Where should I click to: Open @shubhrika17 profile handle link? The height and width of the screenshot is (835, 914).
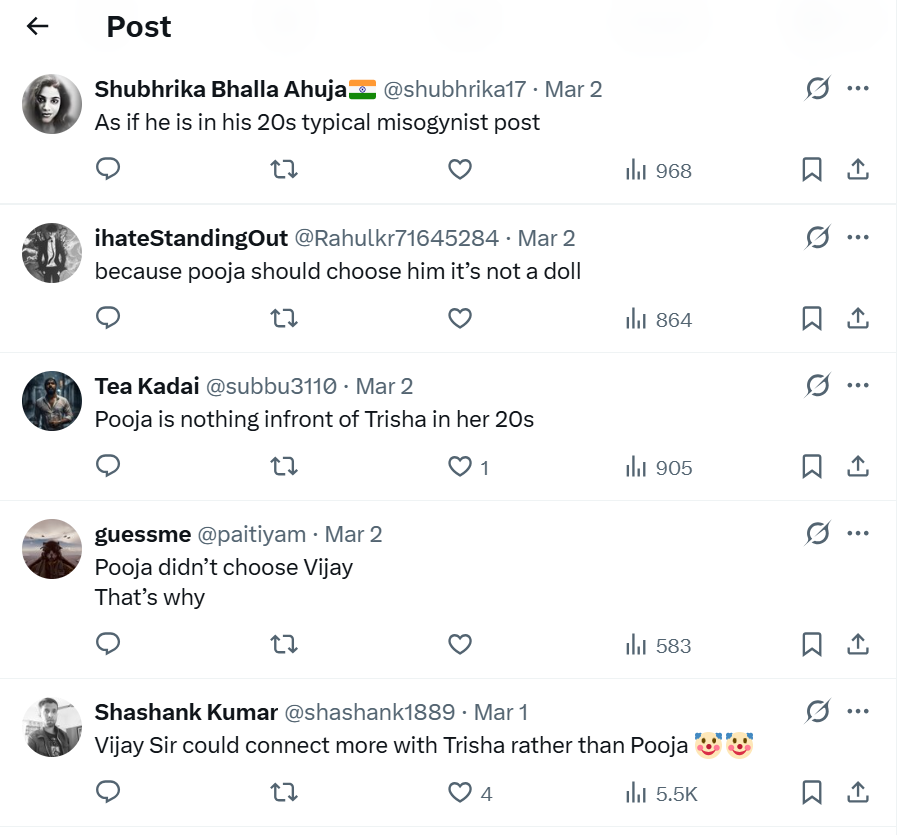coord(454,89)
